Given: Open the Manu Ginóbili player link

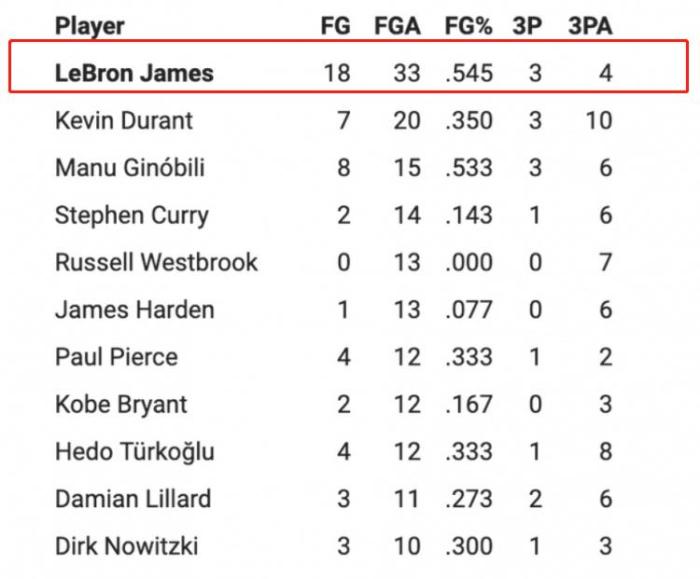Looking at the screenshot, I should [x=130, y=167].
